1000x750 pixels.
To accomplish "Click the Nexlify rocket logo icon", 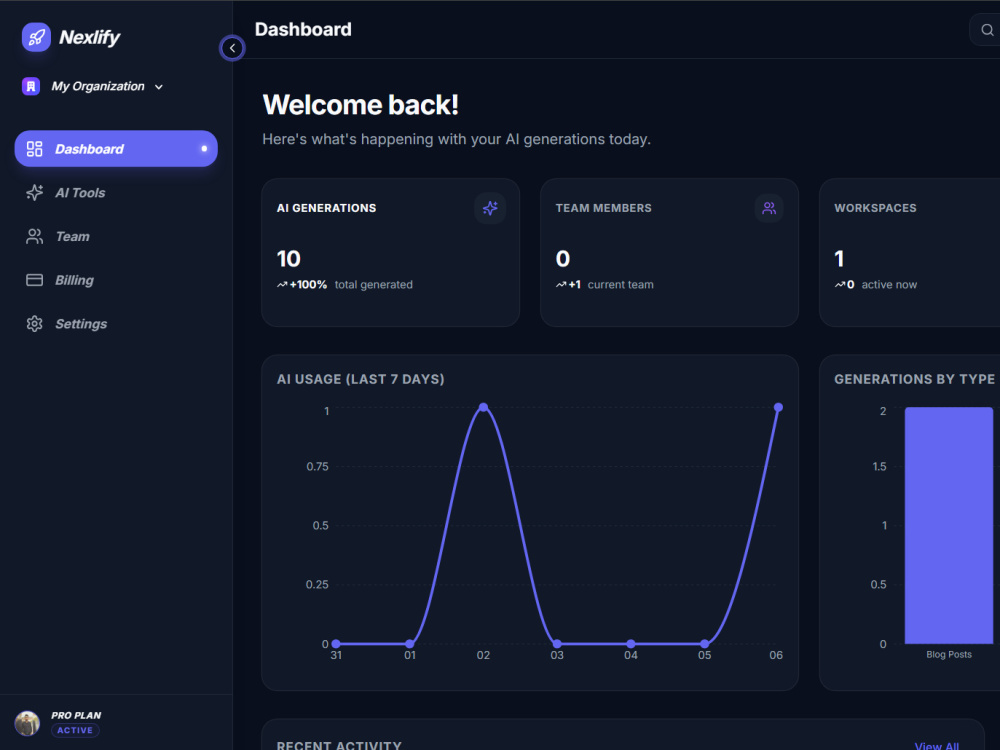I will [36, 37].
